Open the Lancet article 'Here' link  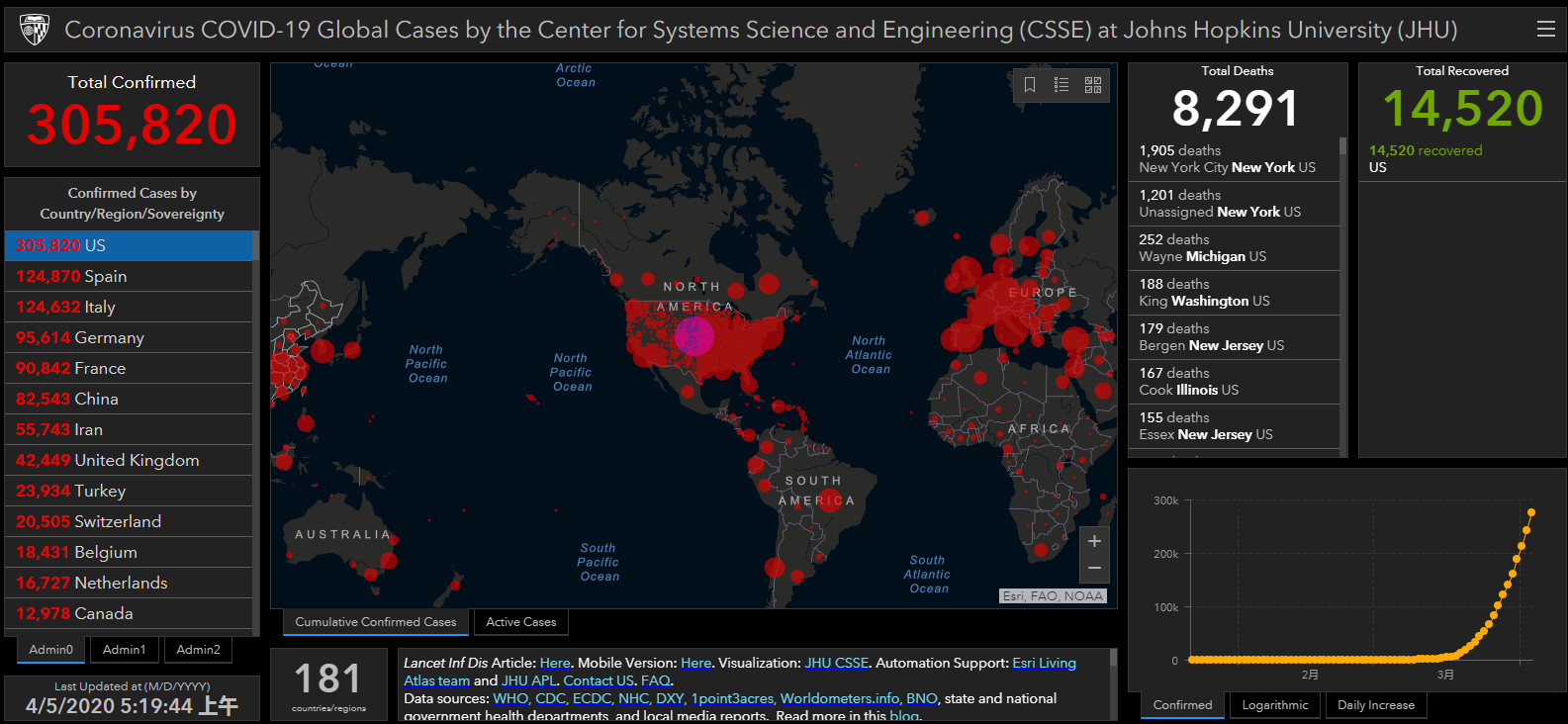coord(555,663)
